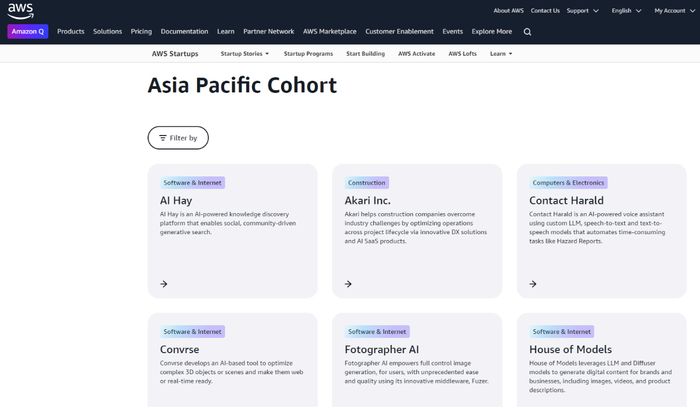
Task: Open the Pricing menu item
Action: click(x=141, y=32)
